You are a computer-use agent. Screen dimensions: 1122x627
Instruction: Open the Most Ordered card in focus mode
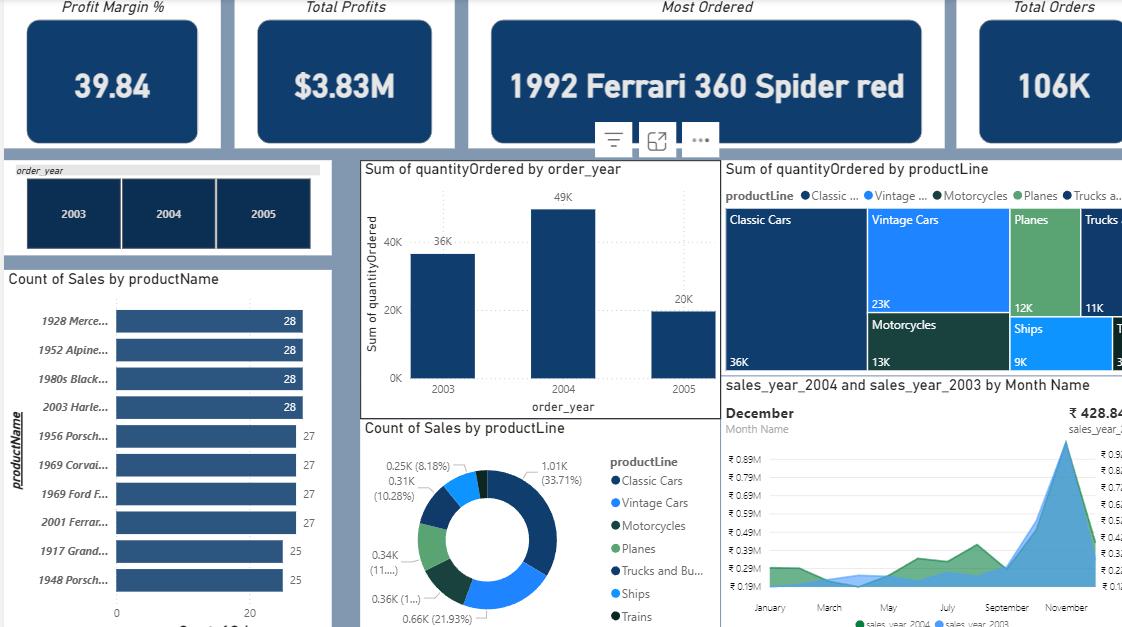[656, 140]
